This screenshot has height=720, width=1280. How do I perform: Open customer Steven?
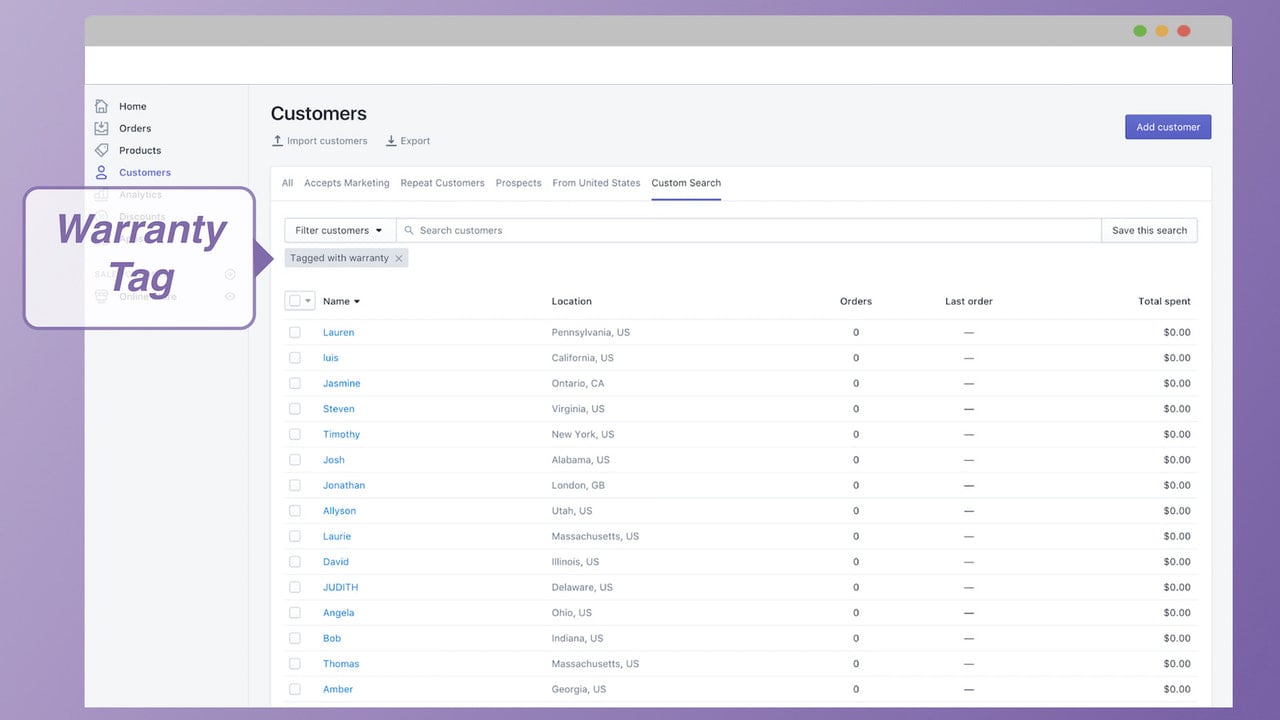(339, 409)
